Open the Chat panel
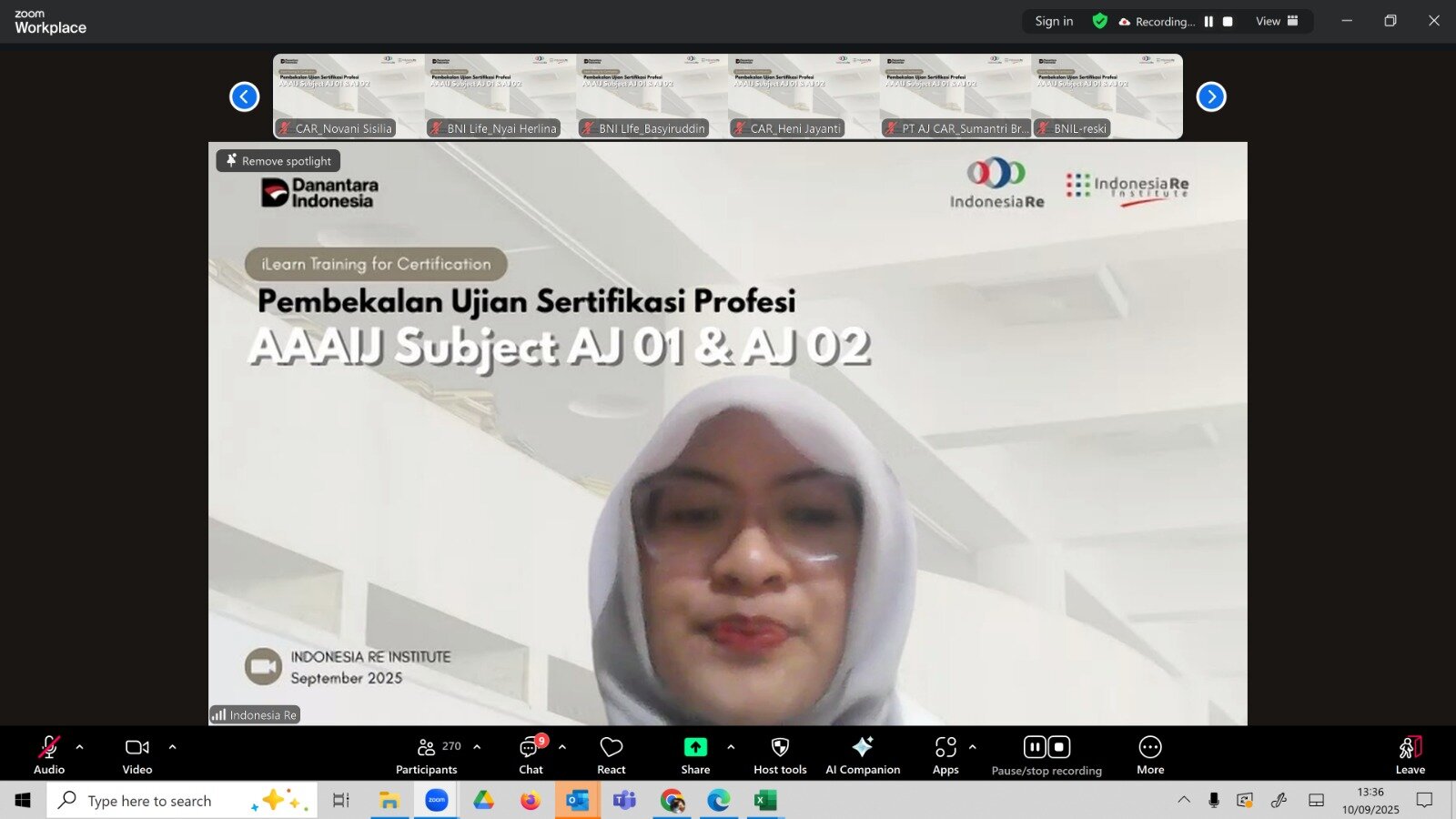Screen dimensions: 1456x819 [531, 754]
